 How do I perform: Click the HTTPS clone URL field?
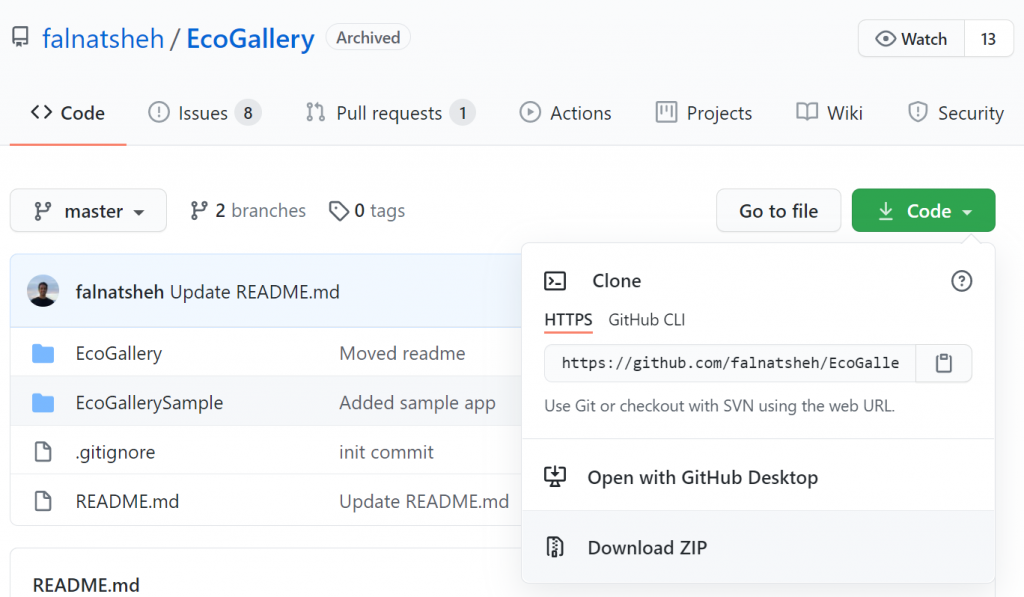729,363
